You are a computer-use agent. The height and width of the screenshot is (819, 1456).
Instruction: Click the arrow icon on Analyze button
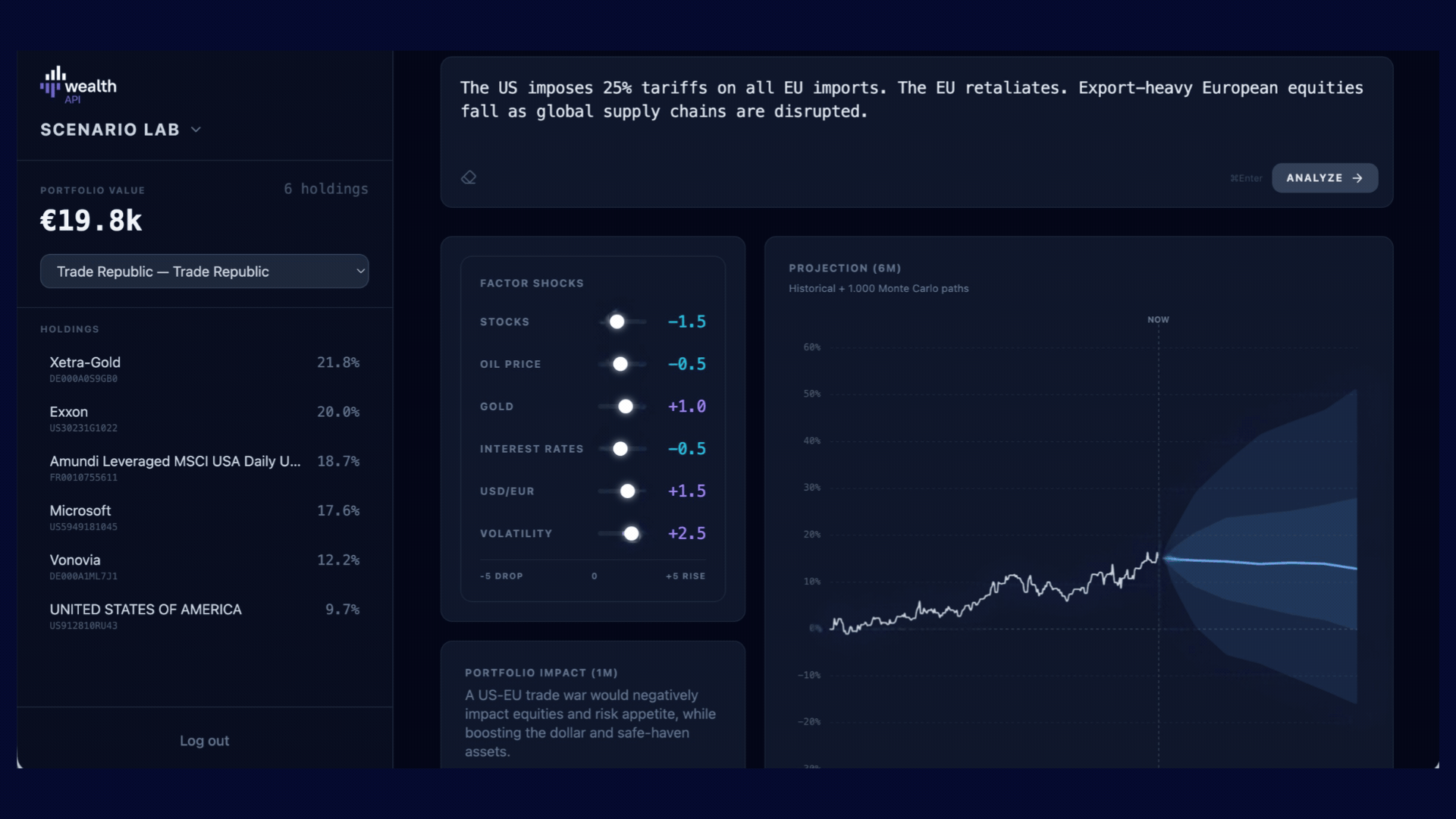[1357, 178]
